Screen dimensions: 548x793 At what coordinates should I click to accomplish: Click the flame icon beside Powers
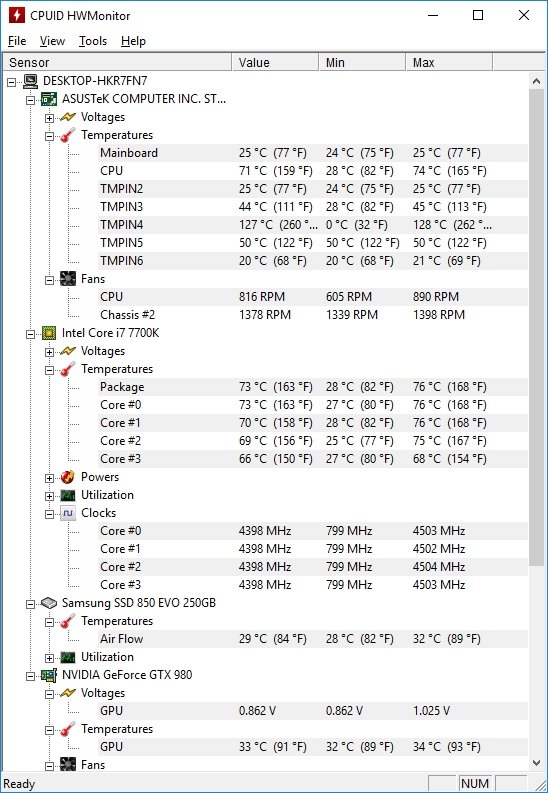pos(68,477)
